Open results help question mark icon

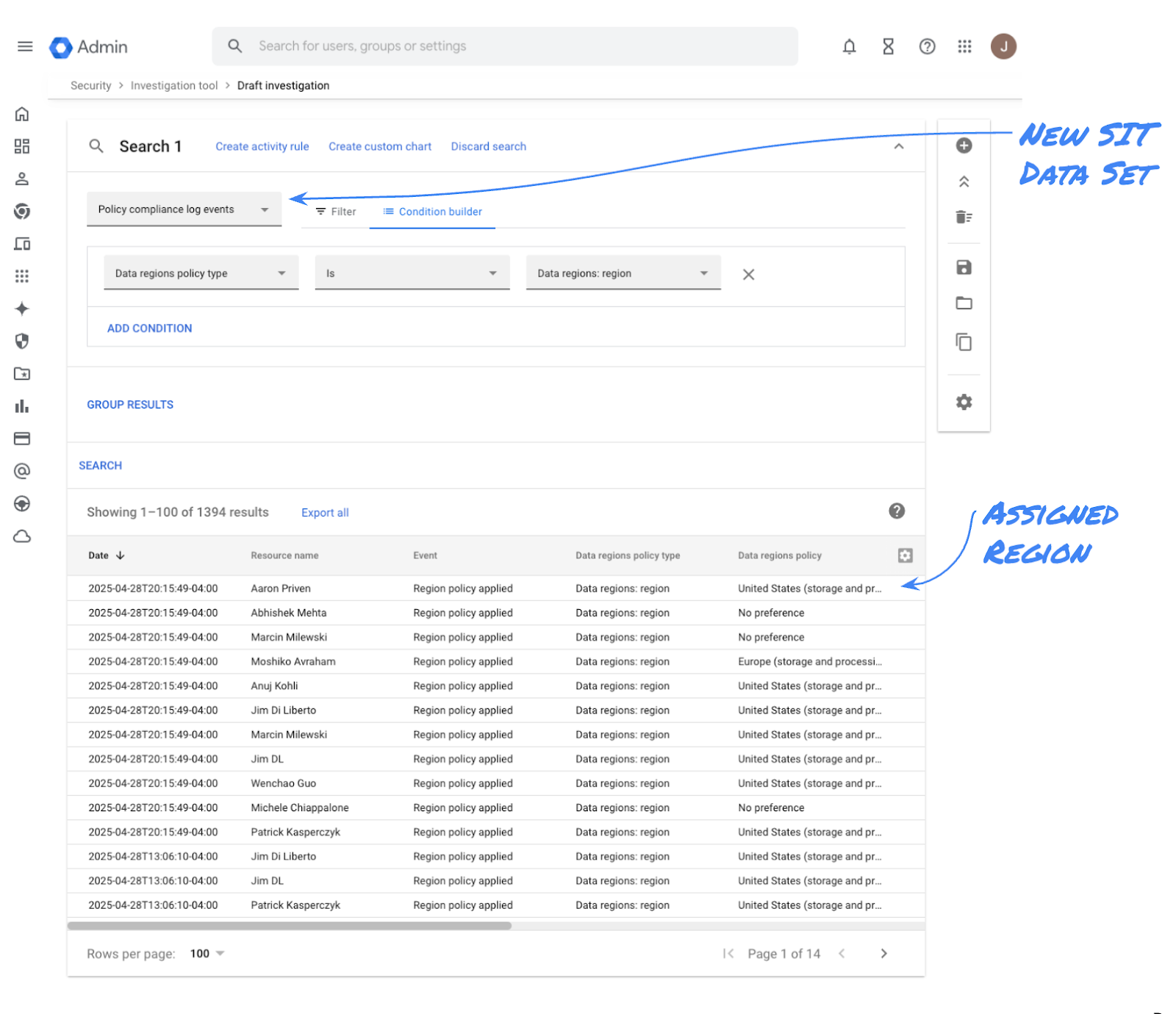(x=897, y=511)
